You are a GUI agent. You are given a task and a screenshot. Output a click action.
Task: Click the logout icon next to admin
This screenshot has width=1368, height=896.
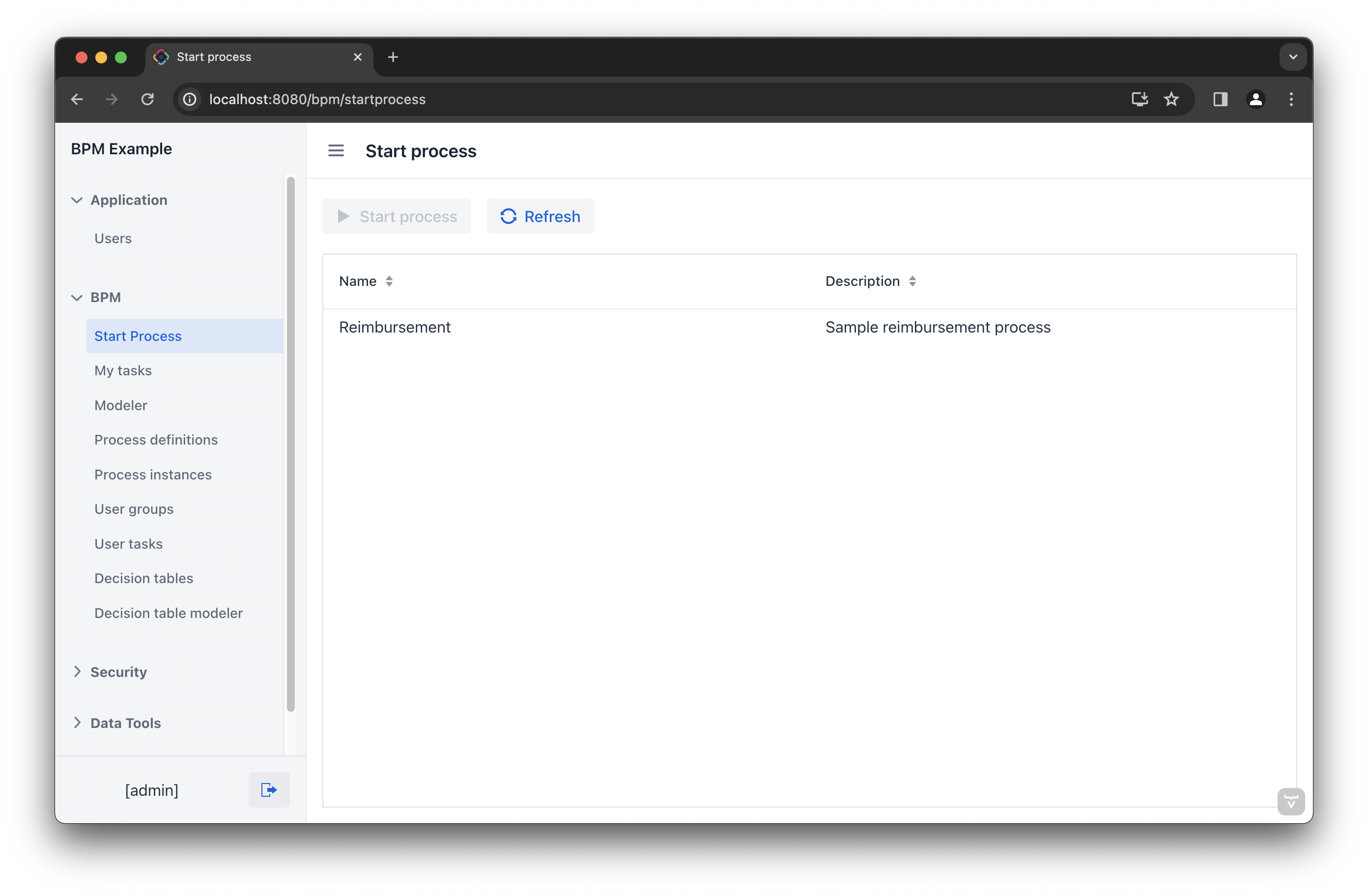click(268, 790)
